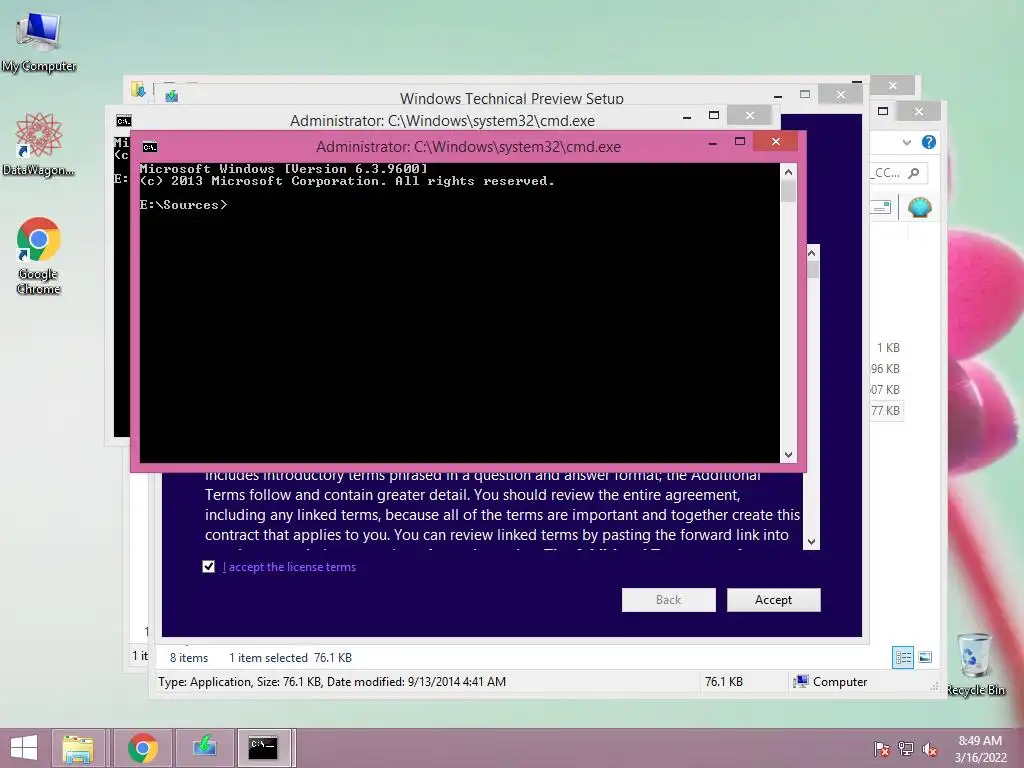1024x768 pixels.
Task: Minimize the back cmd.exe window
Action: click(686, 116)
